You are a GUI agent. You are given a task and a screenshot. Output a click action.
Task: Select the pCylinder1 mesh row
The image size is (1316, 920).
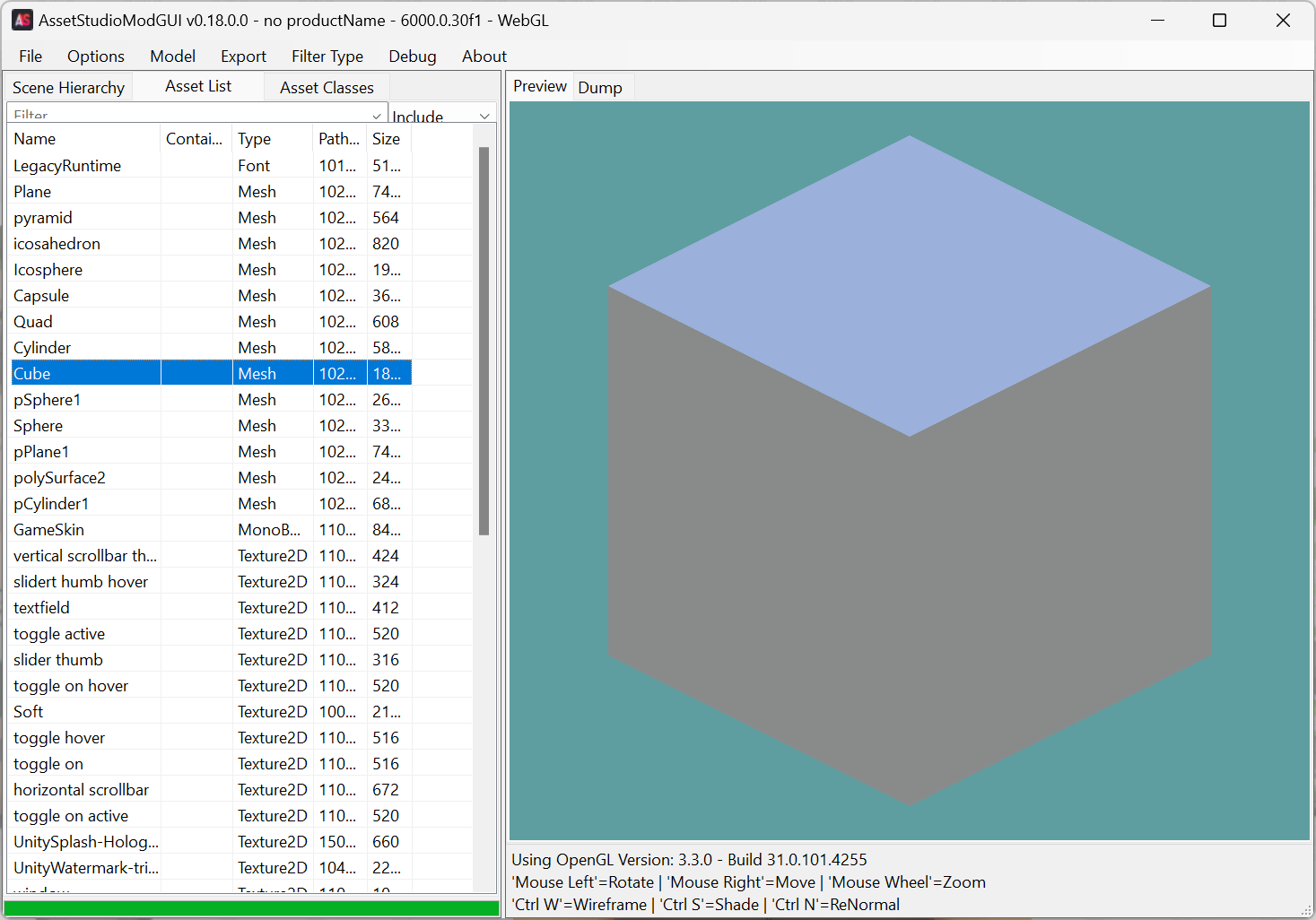[x=211, y=504]
